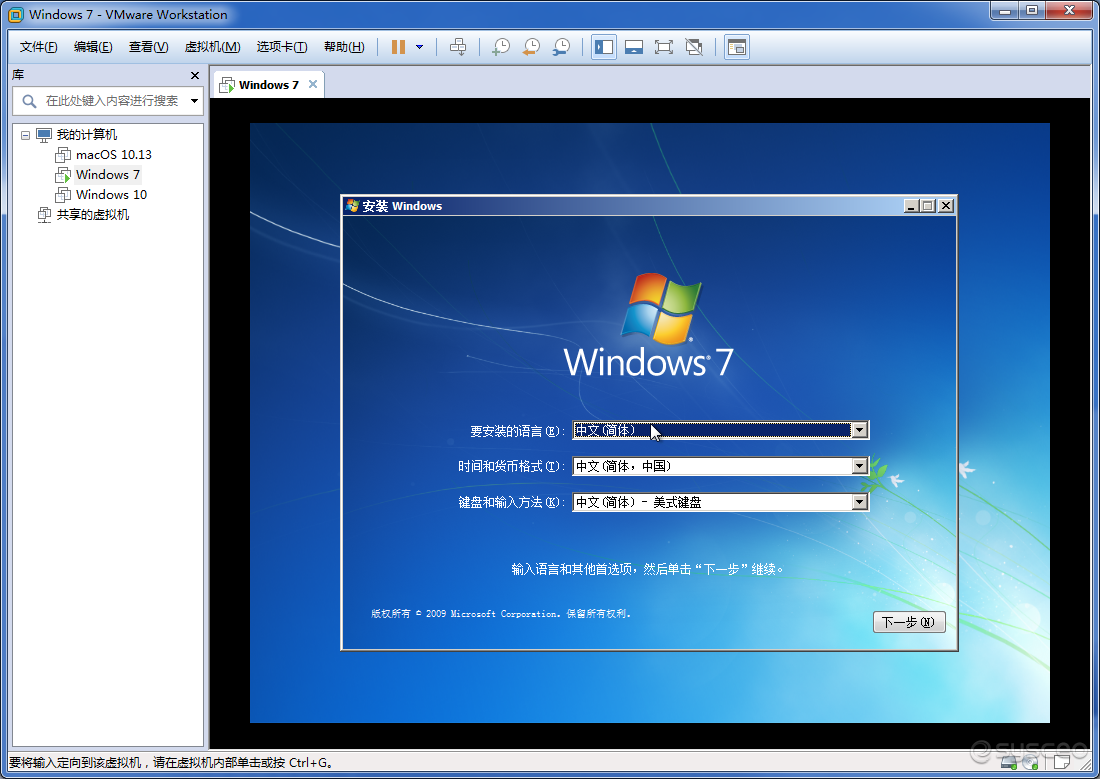Click the 要安装的语言(E) label

coord(517,431)
